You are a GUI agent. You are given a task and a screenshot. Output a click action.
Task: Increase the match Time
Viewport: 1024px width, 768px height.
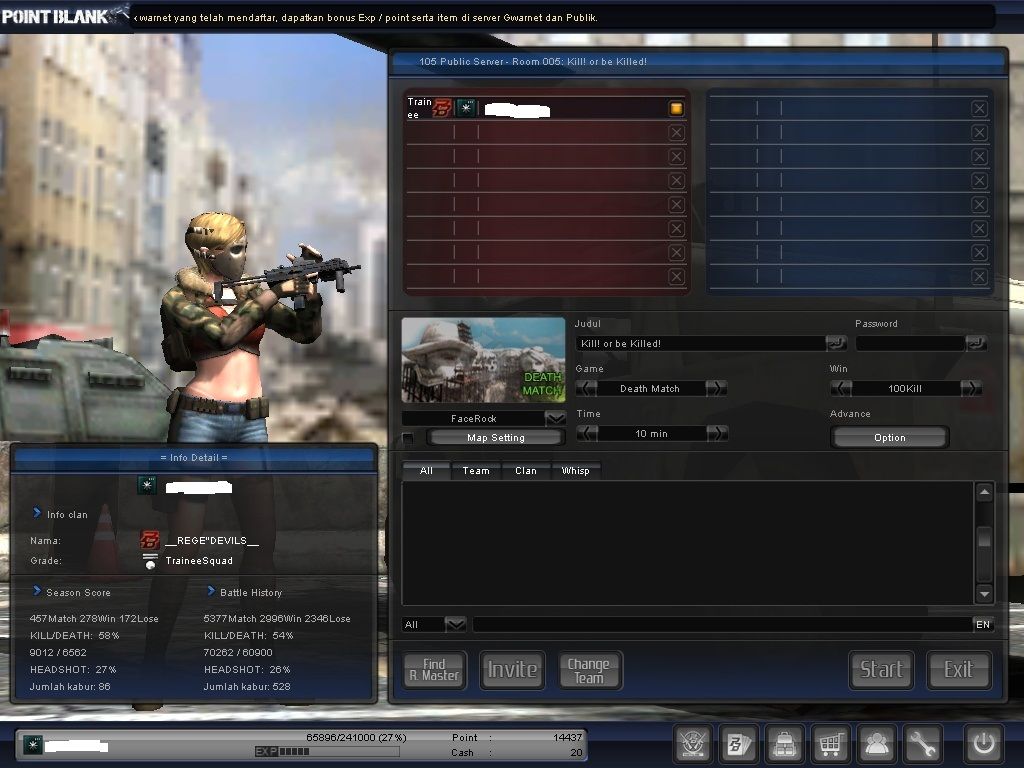coord(717,434)
